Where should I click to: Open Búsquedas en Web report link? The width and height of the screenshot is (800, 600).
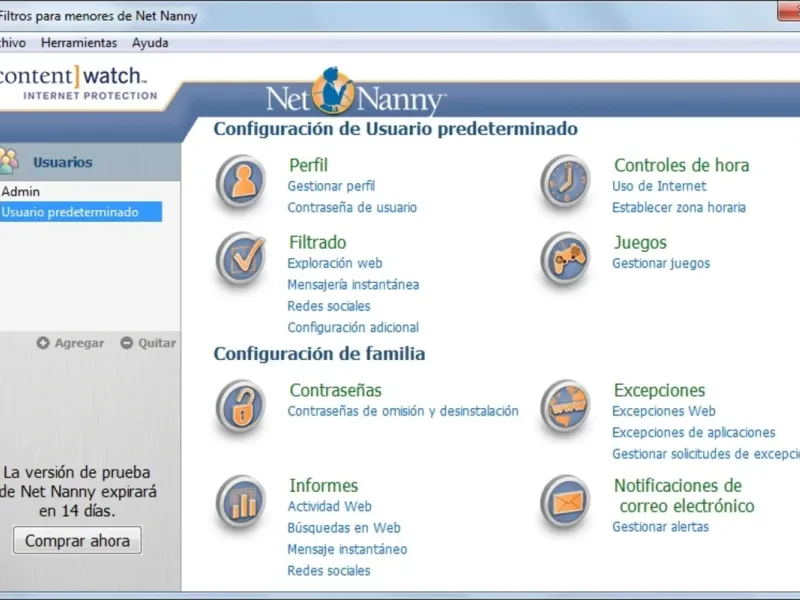(x=344, y=528)
